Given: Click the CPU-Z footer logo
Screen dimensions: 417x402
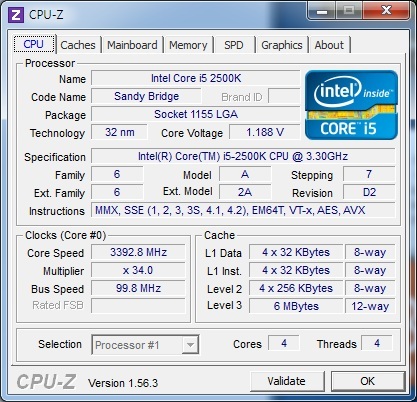Looking at the screenshot, I should 46,381.
